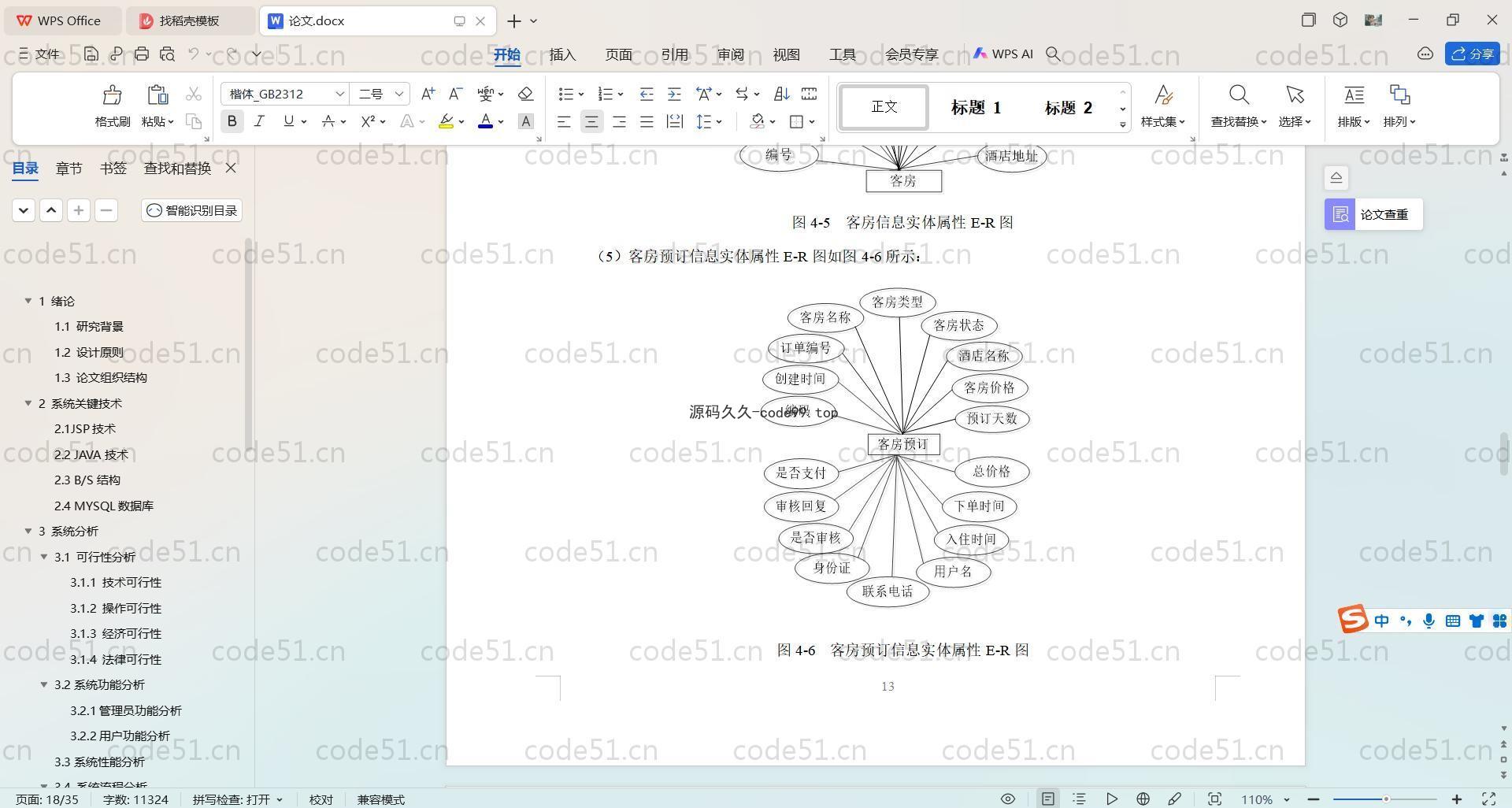This screenshot has height=808, width=1512.
Task: Switch to Web layout globe icon
Action: [x=1143, y=799]
